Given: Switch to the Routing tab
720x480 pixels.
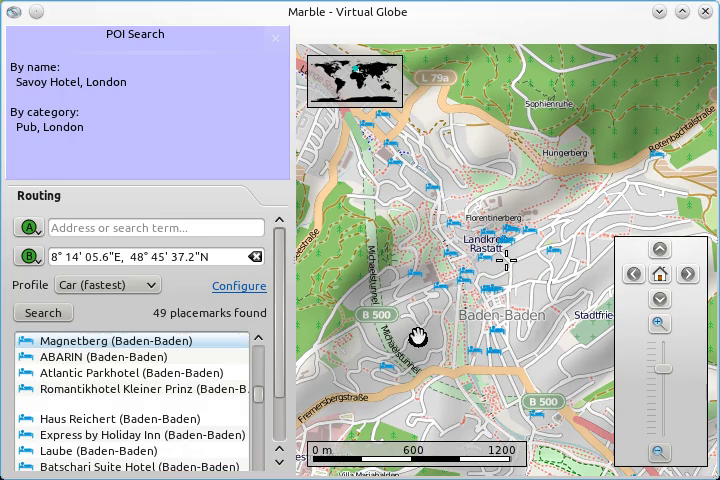Looking at the screenshot, I should pyautogui.click(x=39, y=196).
